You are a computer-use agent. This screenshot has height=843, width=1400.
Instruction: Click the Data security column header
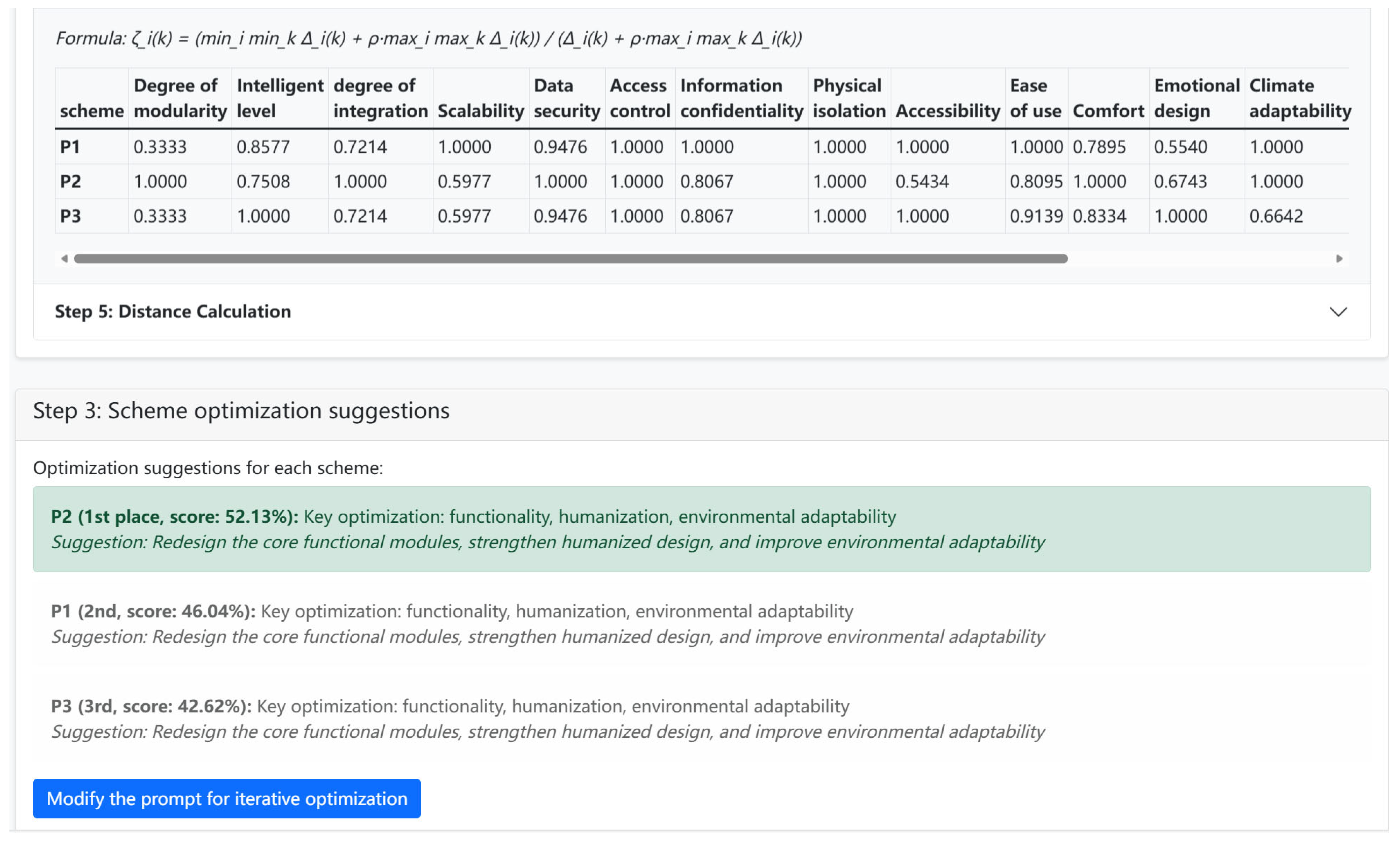(x=566, y=98)
